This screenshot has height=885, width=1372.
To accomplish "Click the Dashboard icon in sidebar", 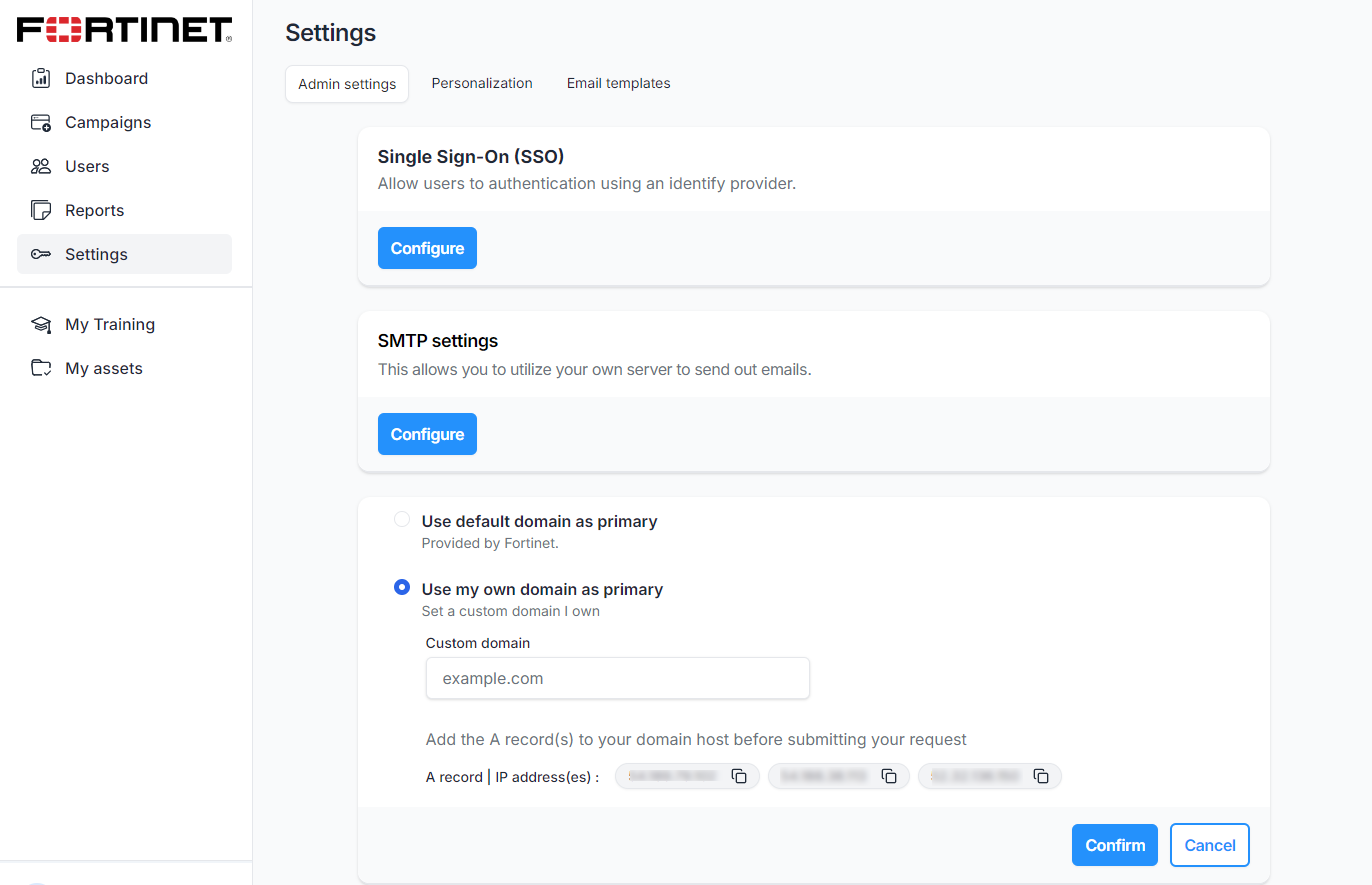I will [x=41, y=78].
